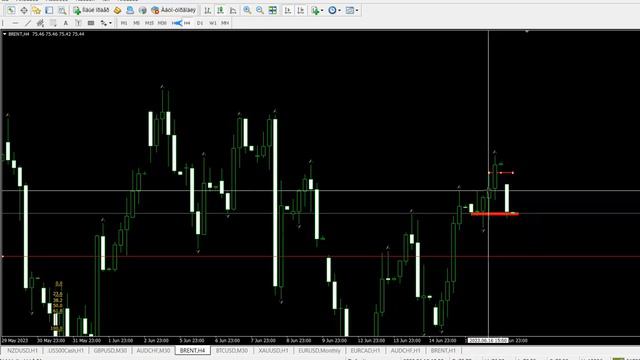Open the GBPUSD,M30 chart tab
The height and width of the screenshot is (360, 640).
tap(110, 351)
